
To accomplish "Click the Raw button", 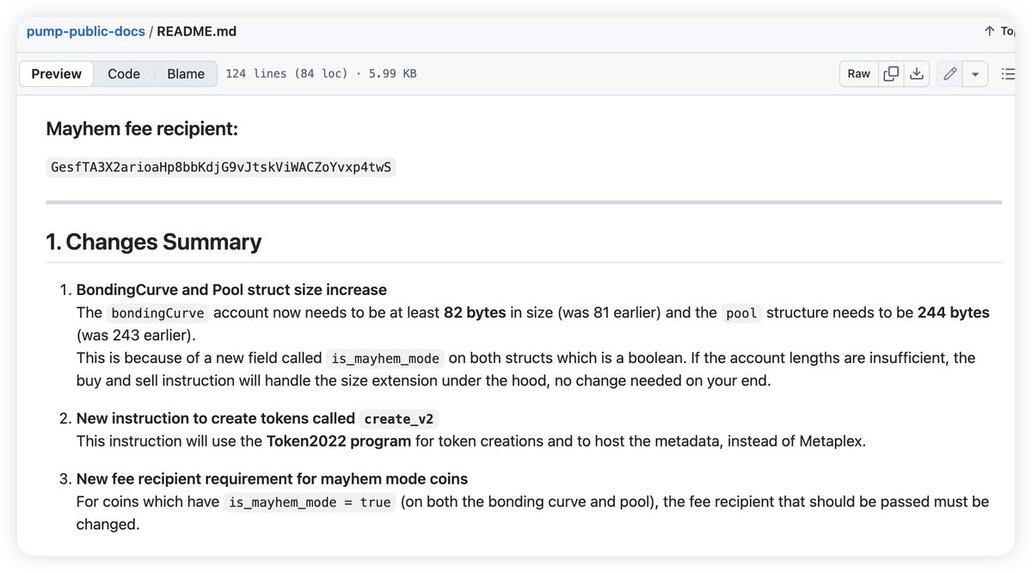I will (859, 74).
